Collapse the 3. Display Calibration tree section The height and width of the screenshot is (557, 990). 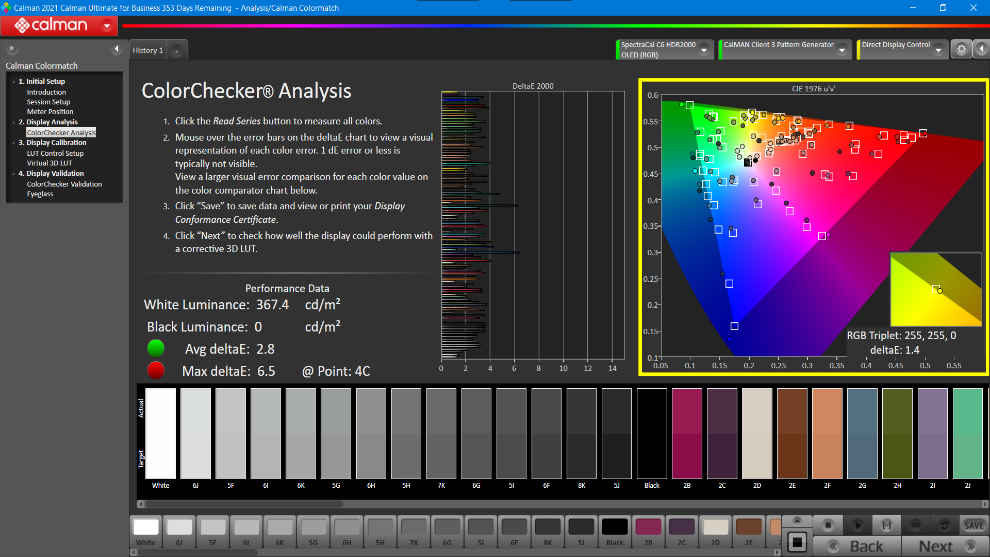(x=13, y=143)
